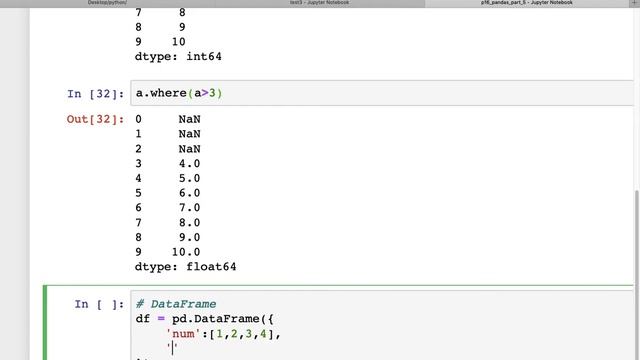Screen dimensions: 640x360
Task: Select the p16_pandas_part_5 Jupyter Notebook tab
Action: coord(527,3)
